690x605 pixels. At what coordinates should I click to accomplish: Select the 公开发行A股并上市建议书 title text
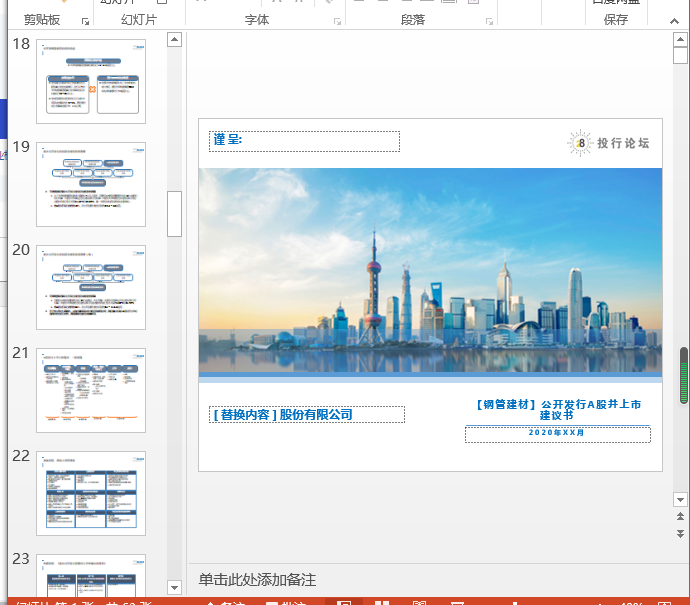(558, 410)
